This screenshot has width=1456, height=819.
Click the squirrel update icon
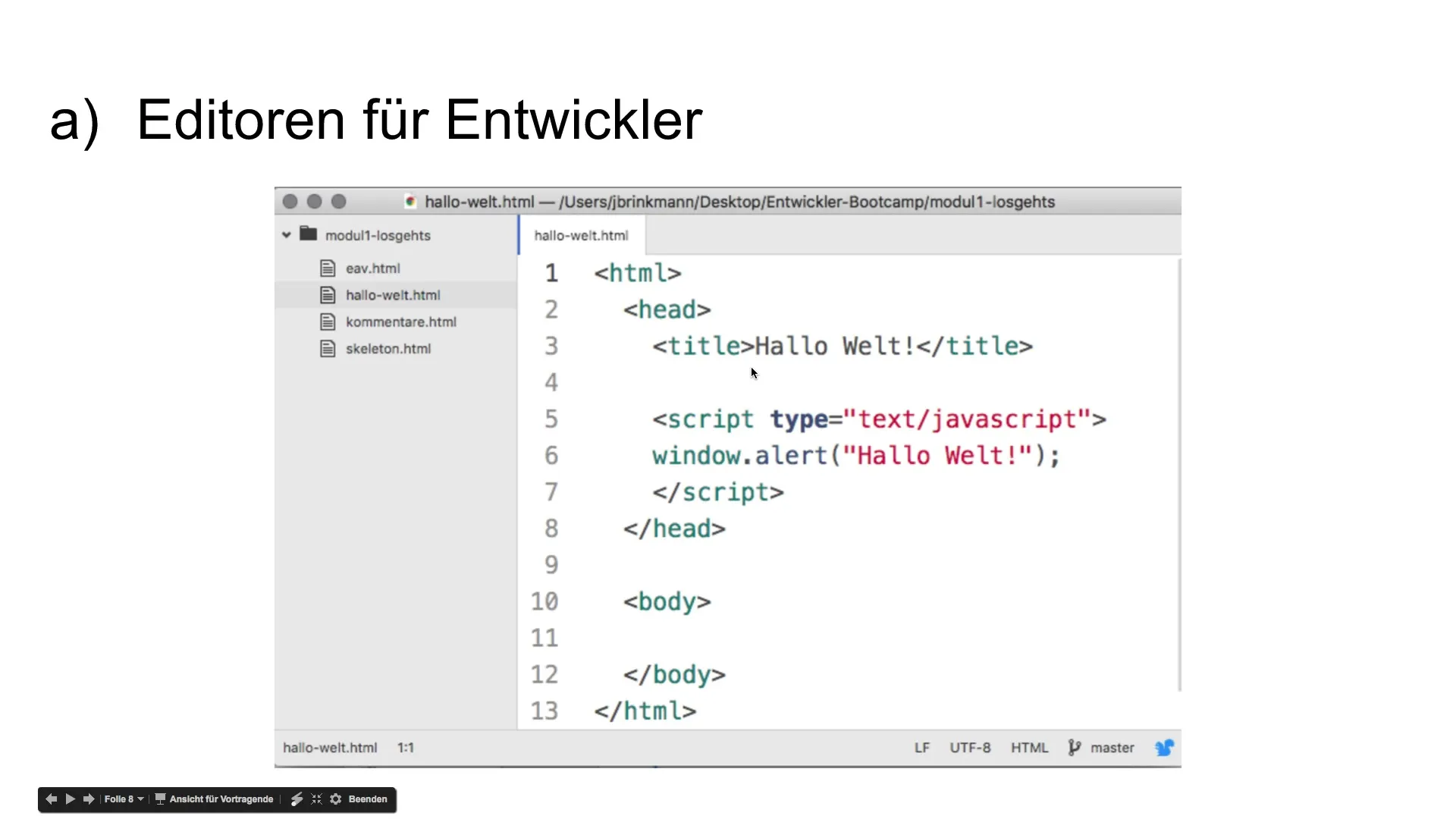1164,747
